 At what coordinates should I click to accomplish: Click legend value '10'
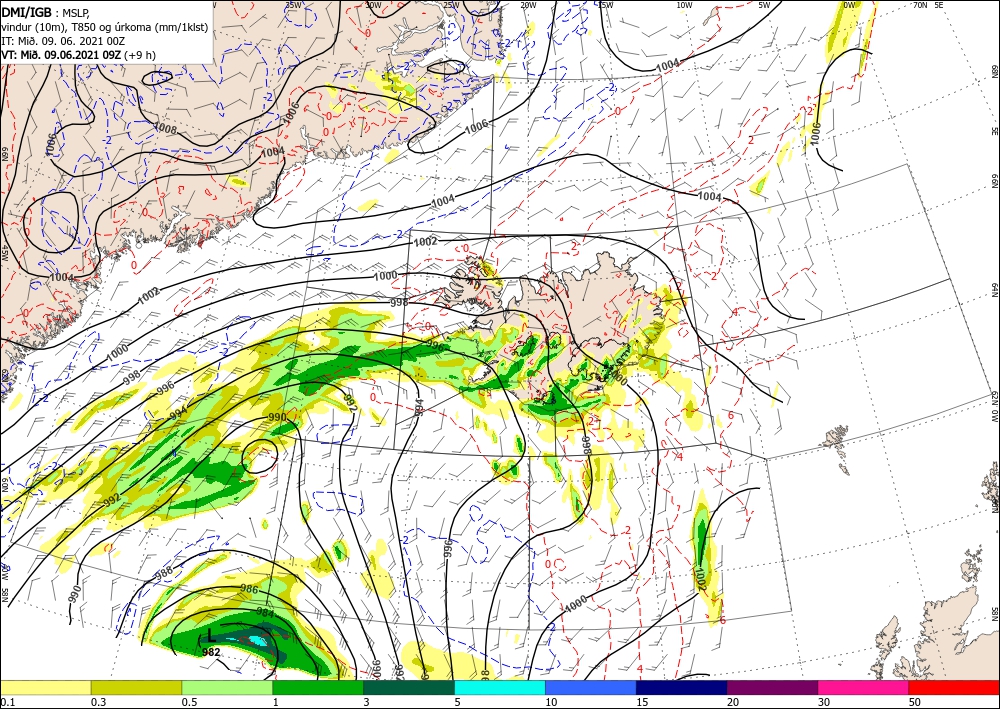pyautogui.click(x=552, y=702)
